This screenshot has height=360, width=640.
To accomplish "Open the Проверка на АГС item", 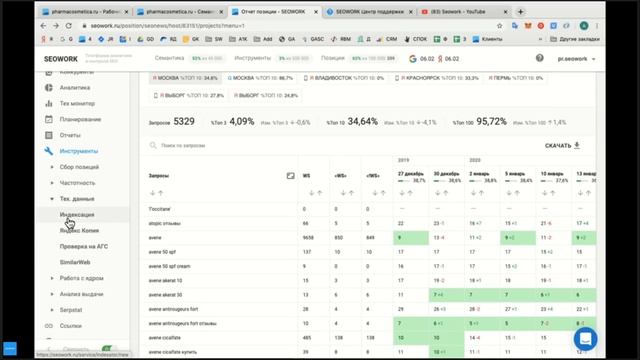I will (84, 247).
